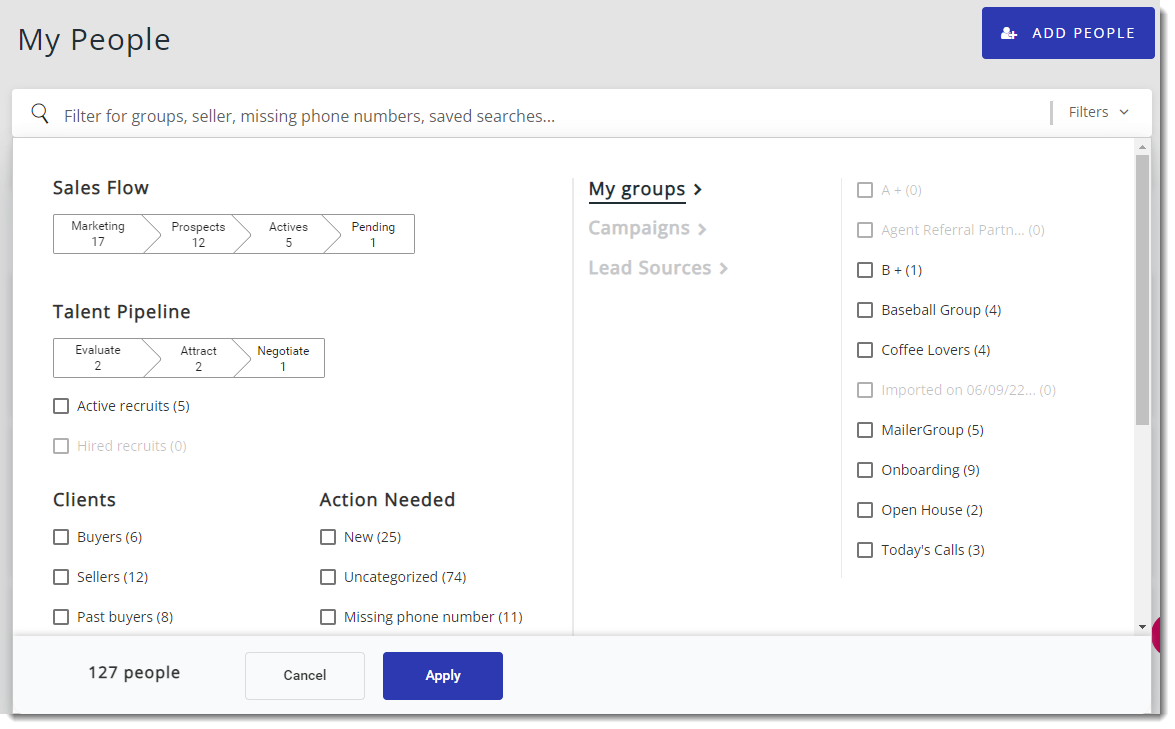Open the Filters dropdown
The width and height of the screenshot is (1175, 729).
[1098, 112]
